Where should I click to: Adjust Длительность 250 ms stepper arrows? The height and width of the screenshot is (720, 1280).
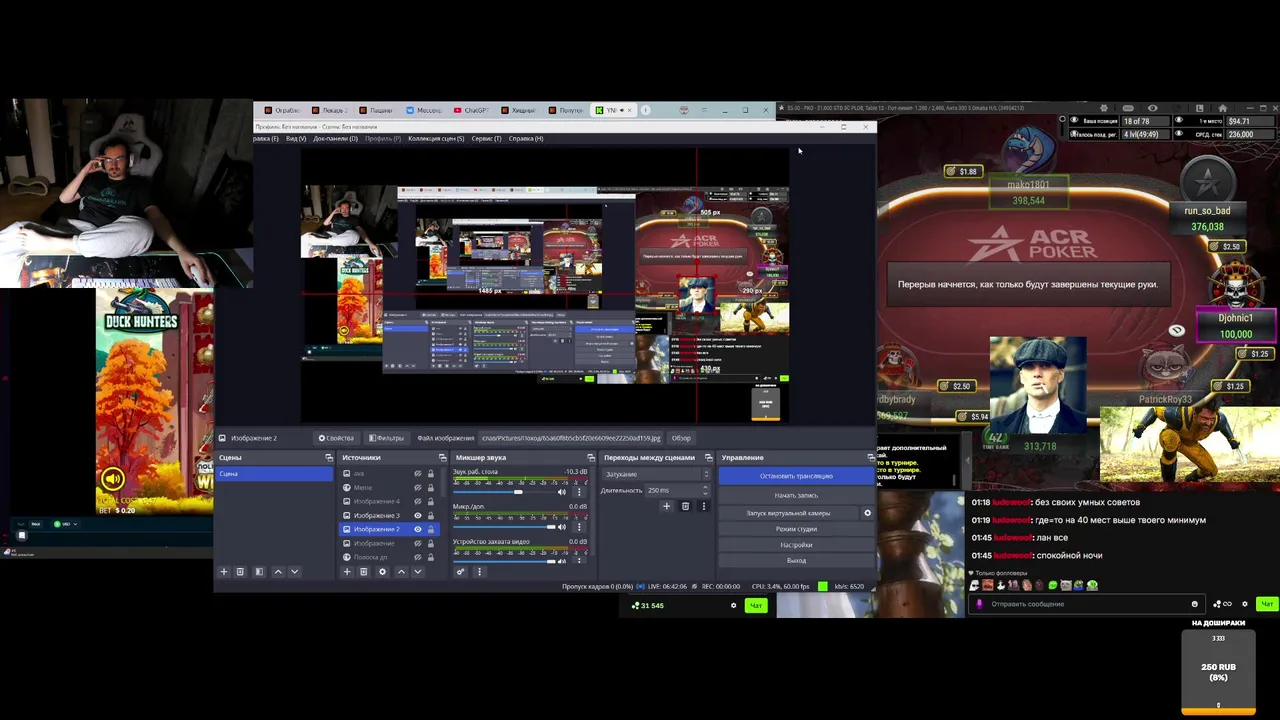(x=706, y=490)
